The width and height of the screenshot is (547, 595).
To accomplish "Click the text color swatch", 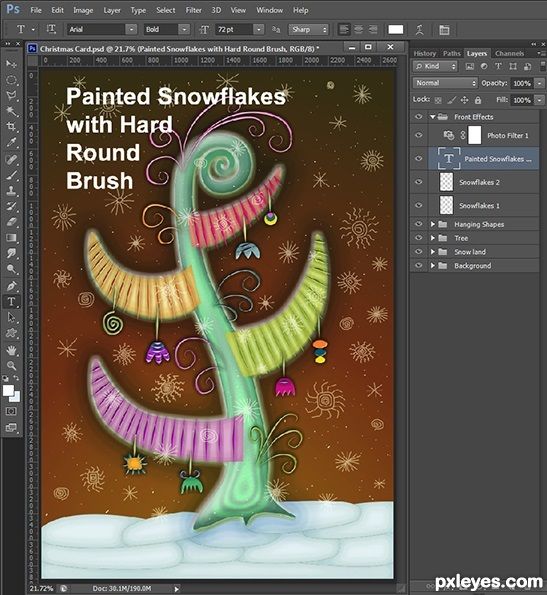I will pos(396,30).
